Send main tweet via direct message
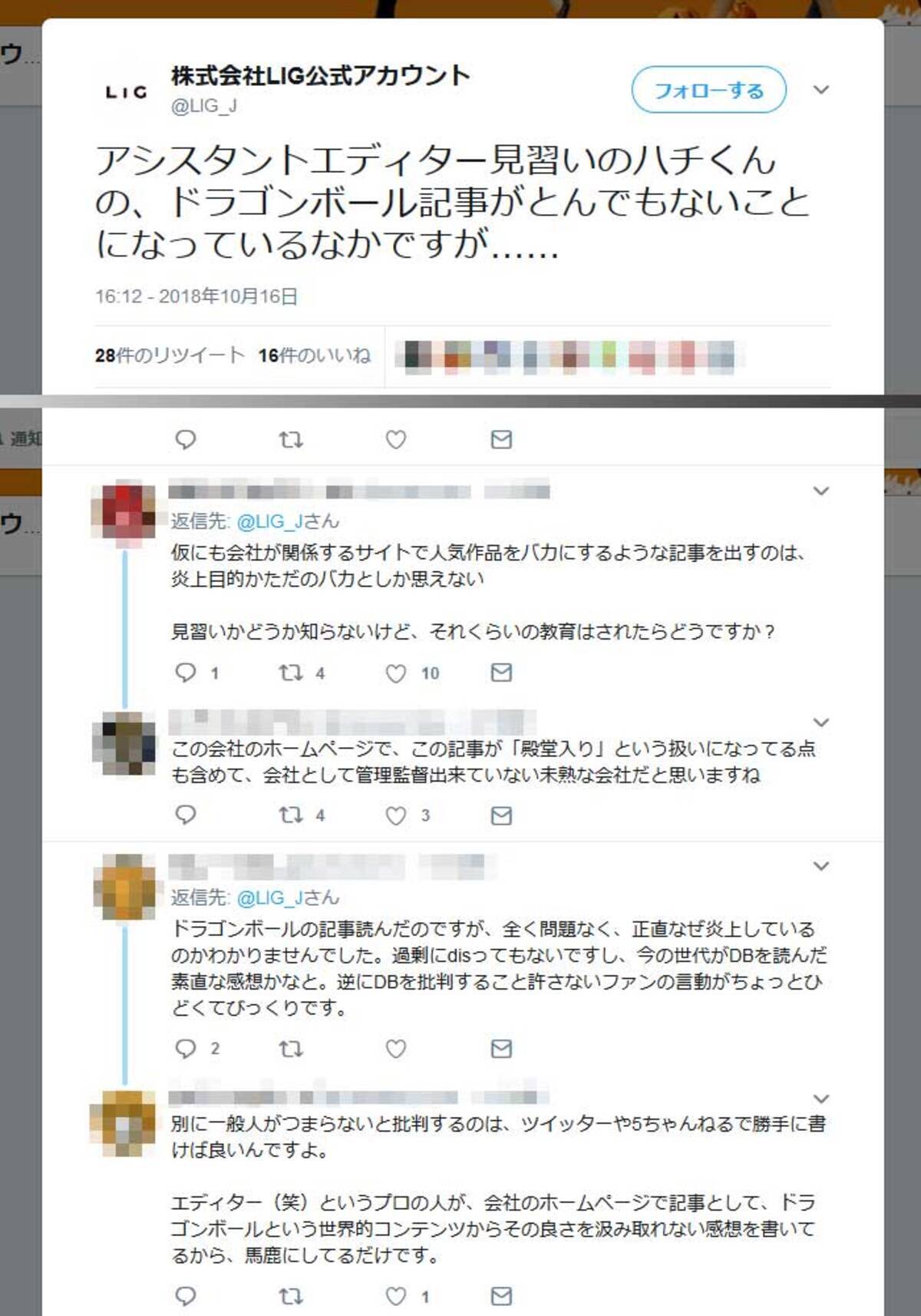 [x=501, y=439]
